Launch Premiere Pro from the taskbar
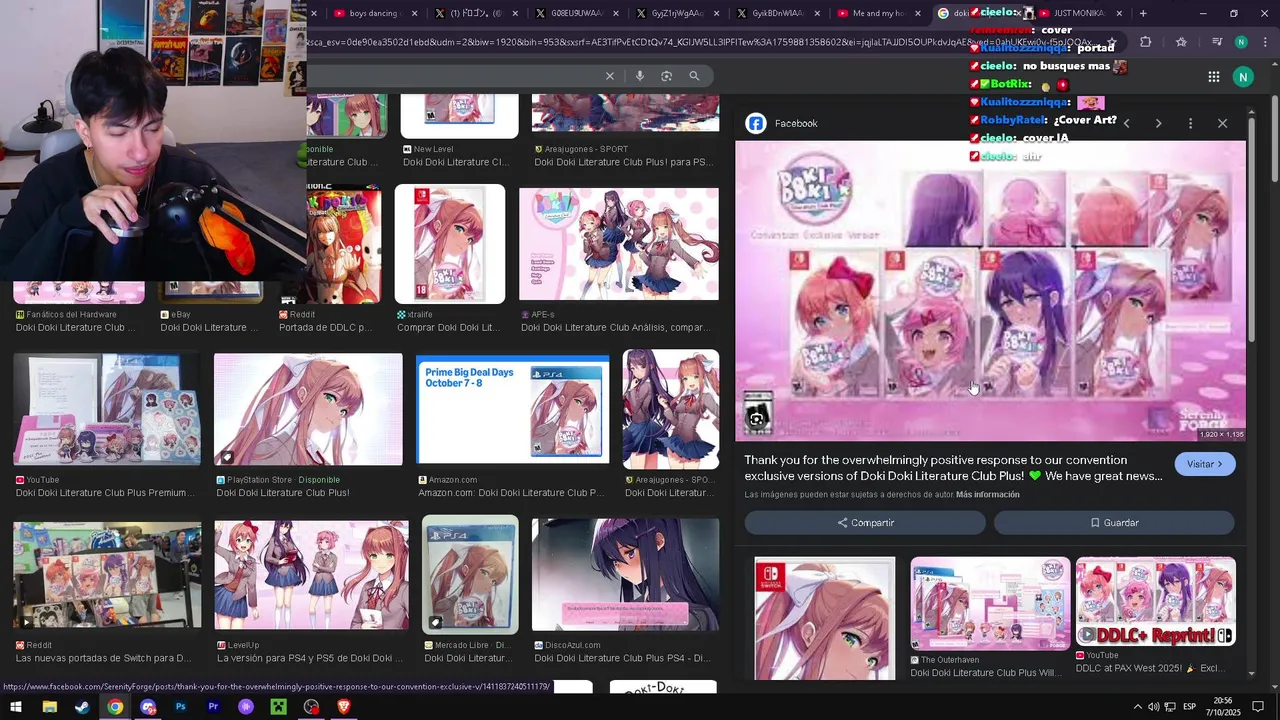 click(213, 707)
